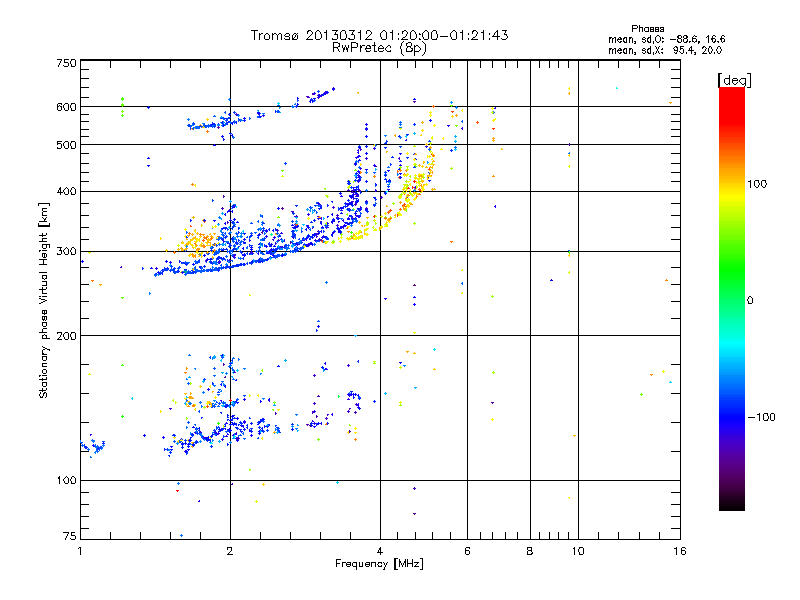Click the x-axis label '2'

coord(230,551)
